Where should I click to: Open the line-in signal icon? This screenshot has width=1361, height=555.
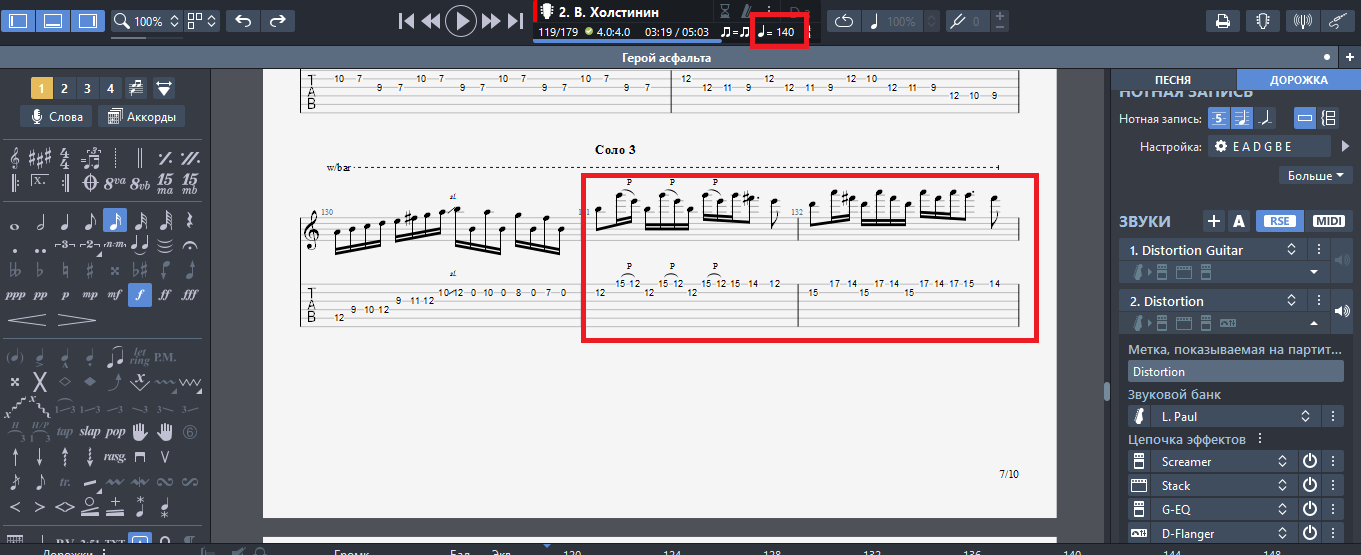tap(1301, 20)
